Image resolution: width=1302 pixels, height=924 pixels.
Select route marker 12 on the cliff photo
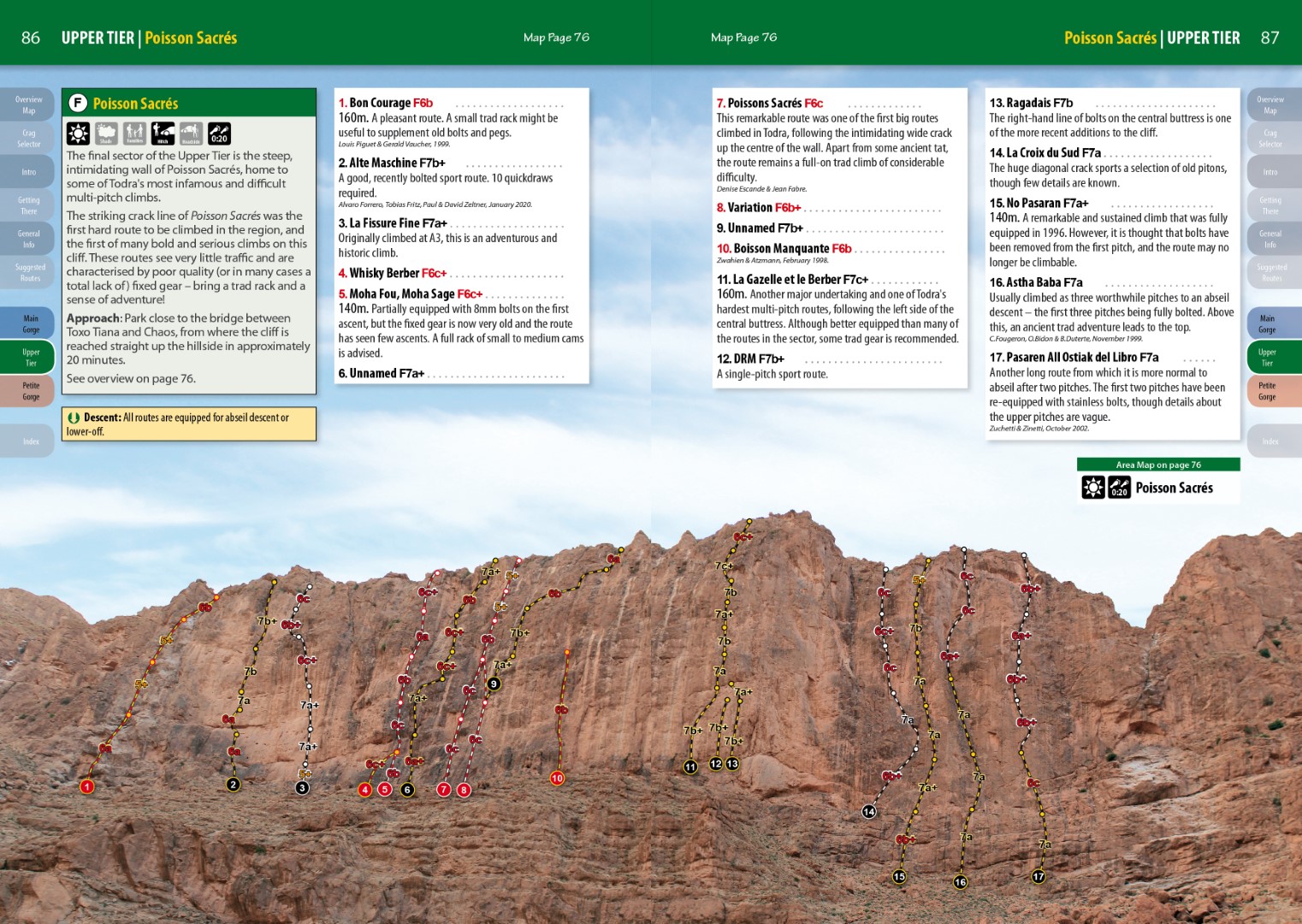tap(716, 763)
